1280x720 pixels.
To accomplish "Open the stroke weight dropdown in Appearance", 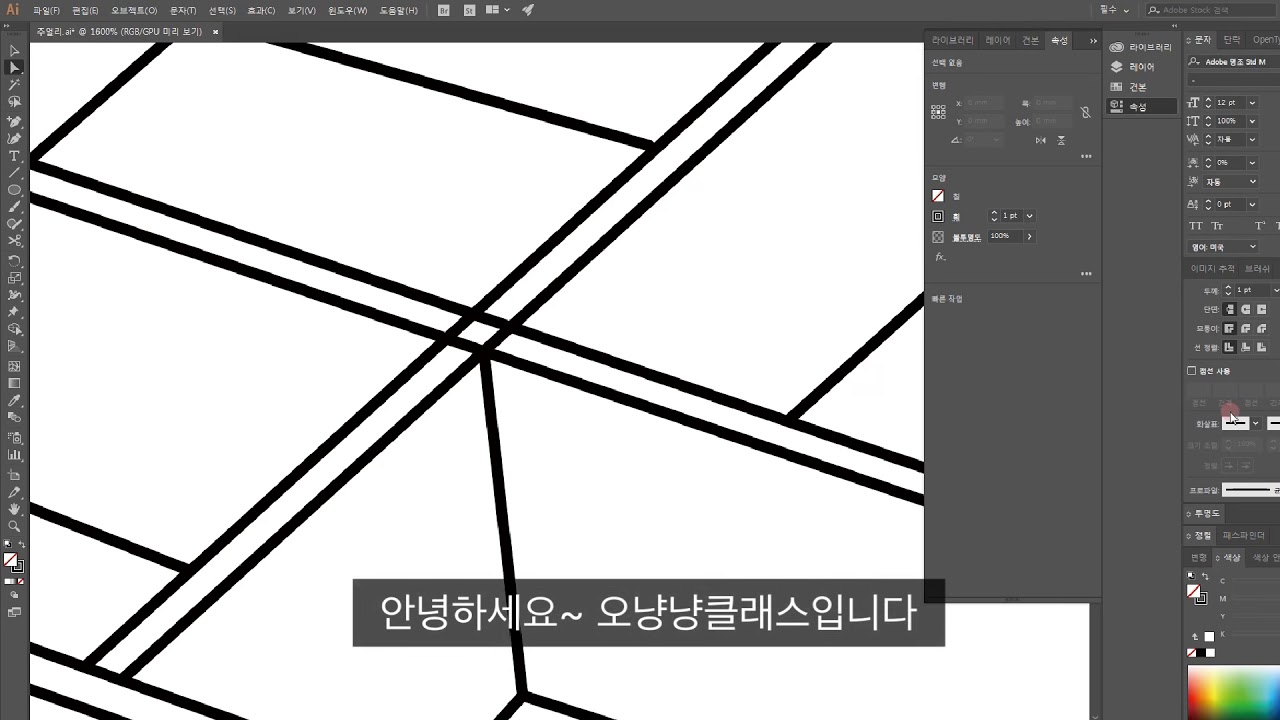I will click(1029, 216).
